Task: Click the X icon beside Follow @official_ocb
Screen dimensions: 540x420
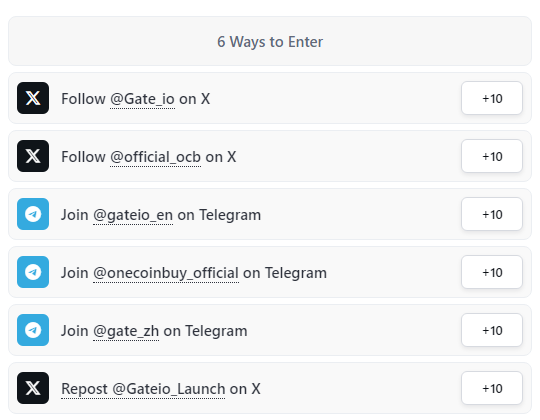Action: [x=33, y=156]
